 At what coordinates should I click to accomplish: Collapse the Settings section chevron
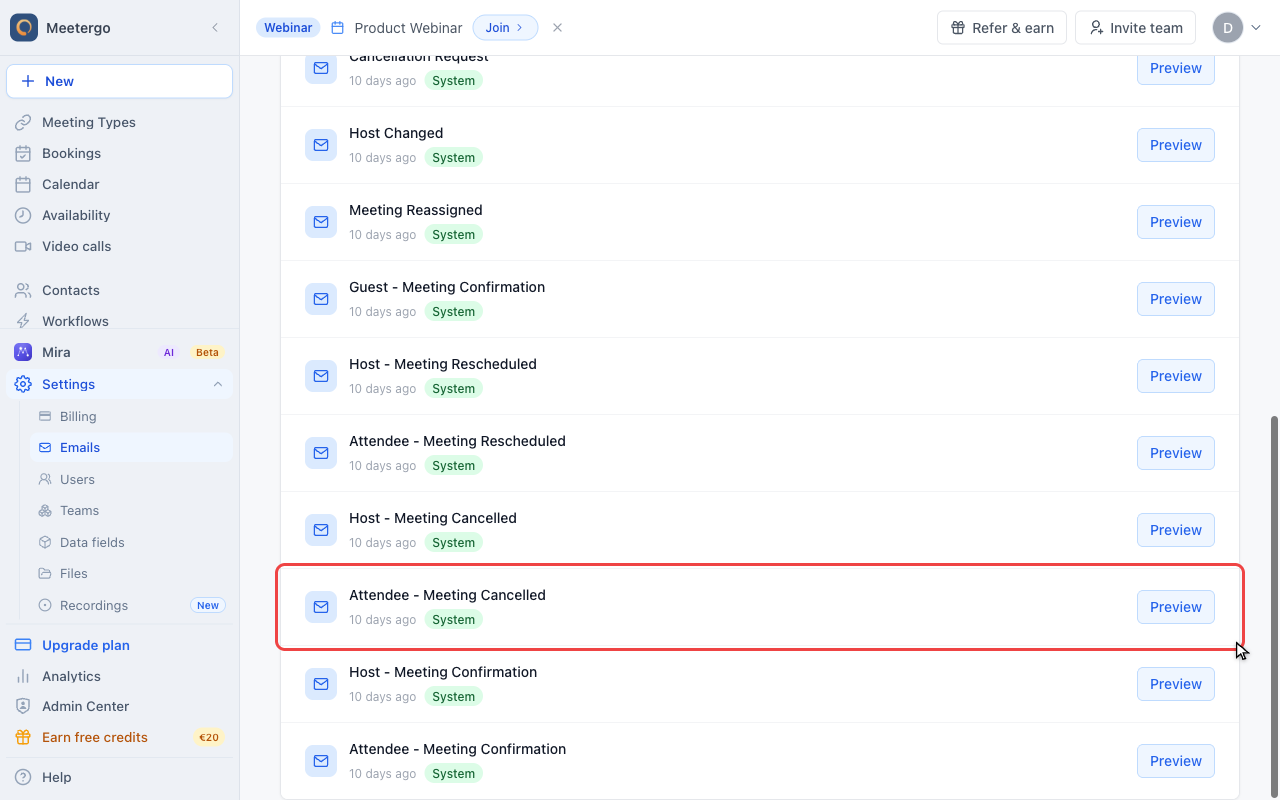click(218, 384)
